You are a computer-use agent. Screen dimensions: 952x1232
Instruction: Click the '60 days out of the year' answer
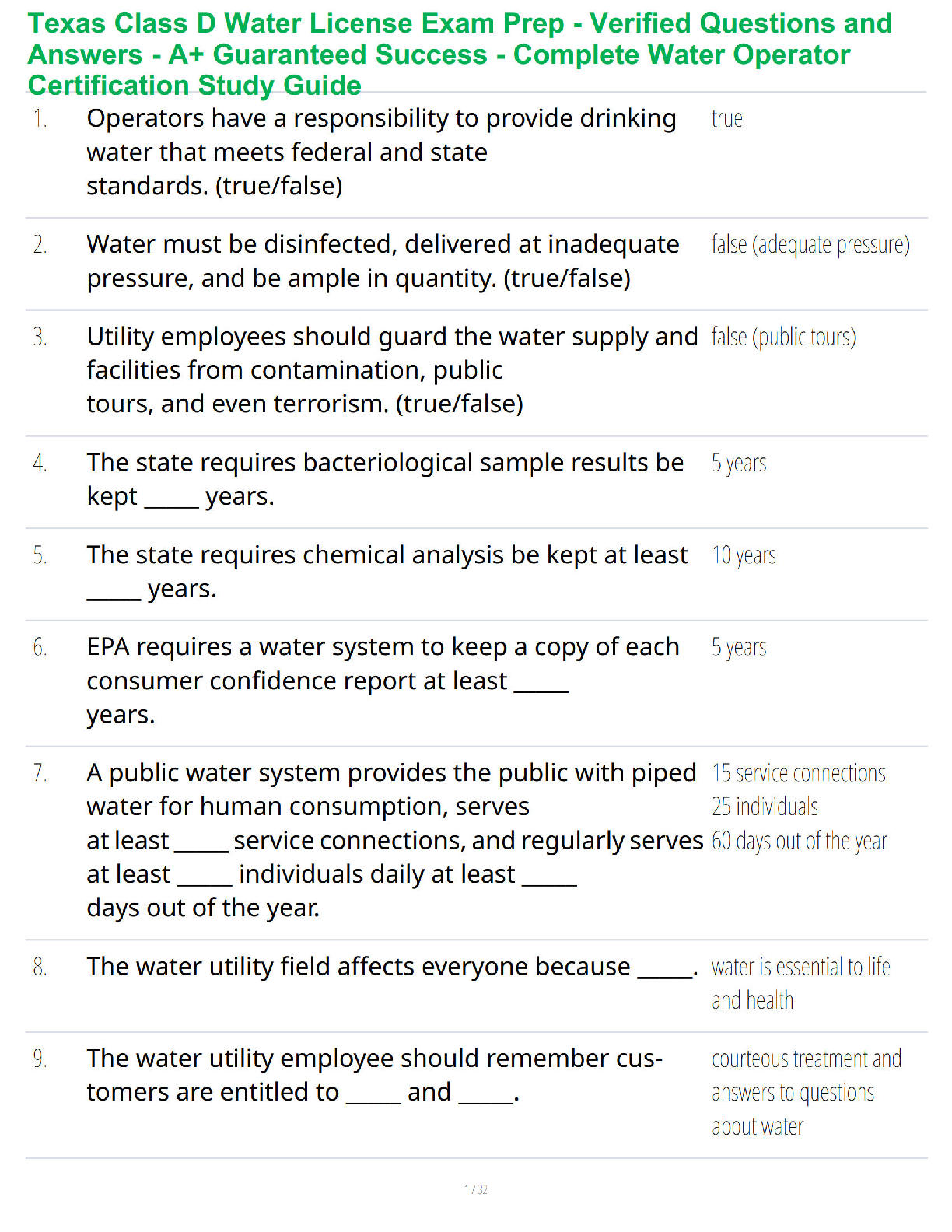point(800,841)
